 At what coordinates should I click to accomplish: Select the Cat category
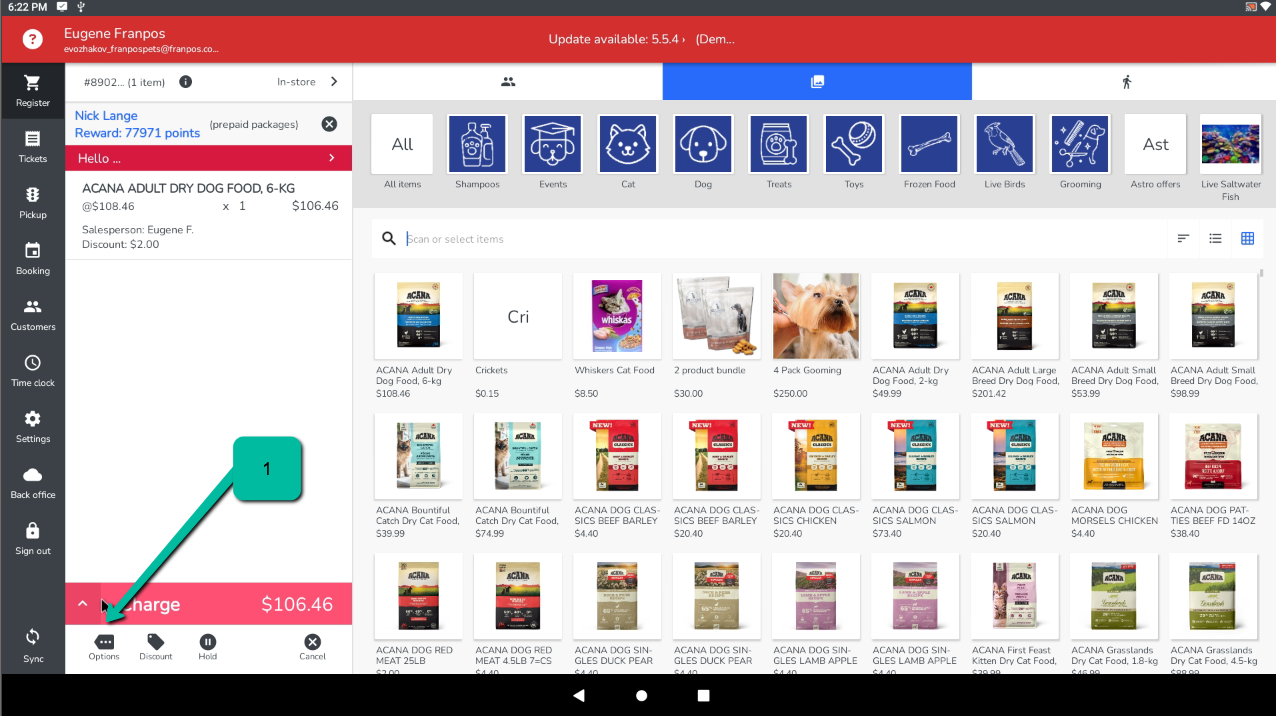tap(628, 152)
